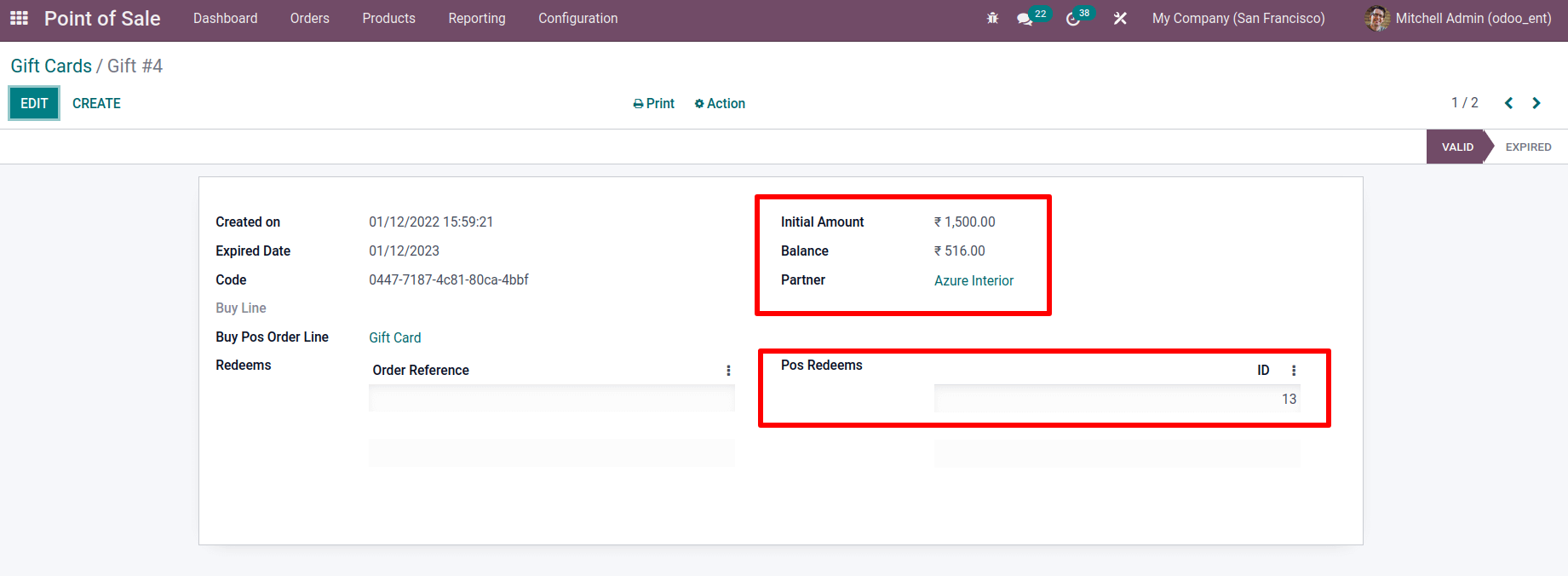
Task: Open the Orders menu
Action: pyautogui.click(x=309, y=18)
